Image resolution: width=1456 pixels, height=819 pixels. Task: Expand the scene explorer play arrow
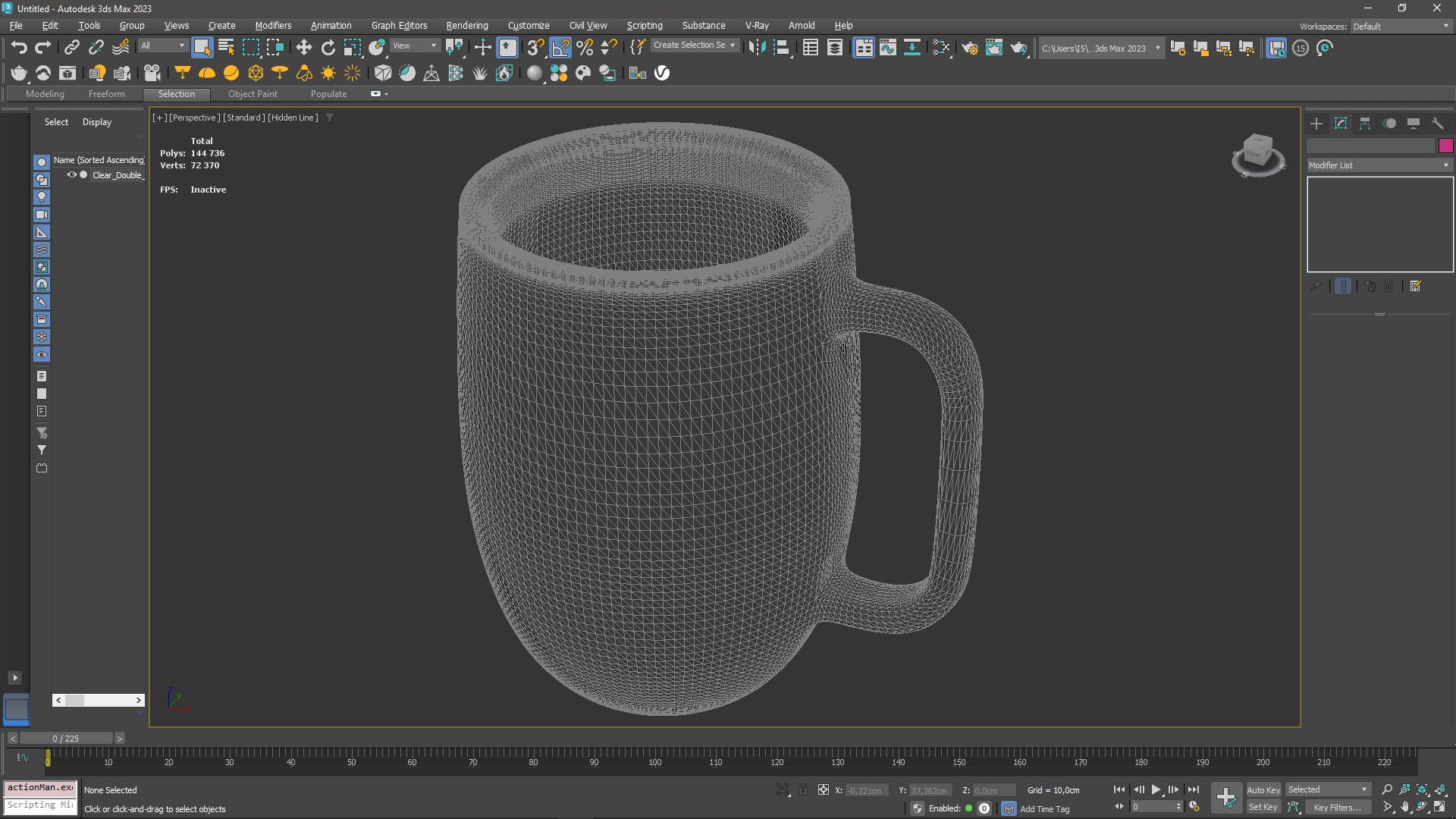[14, 678]
